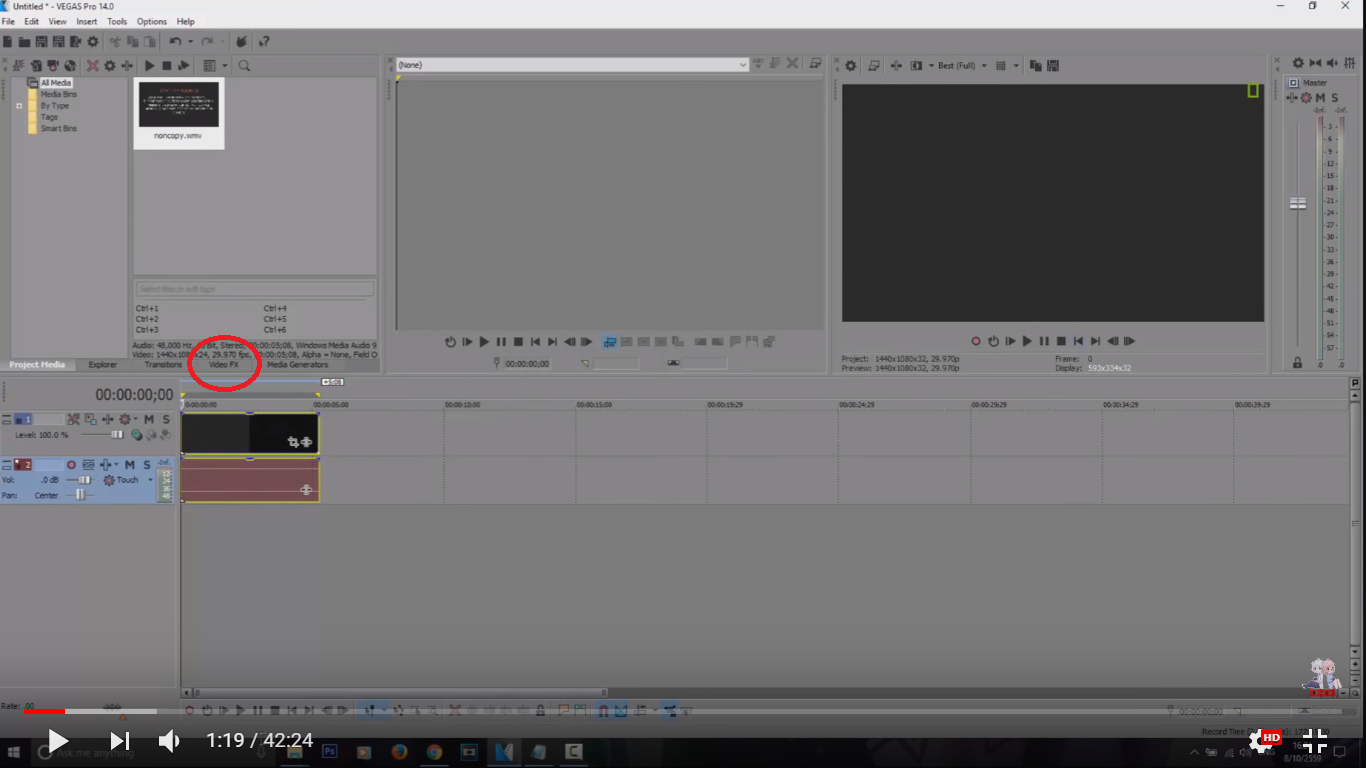Click Get Media from the Web globe icon
Image resolution: width=1366 pixels, height=768 pixels.
click(70, 66)
